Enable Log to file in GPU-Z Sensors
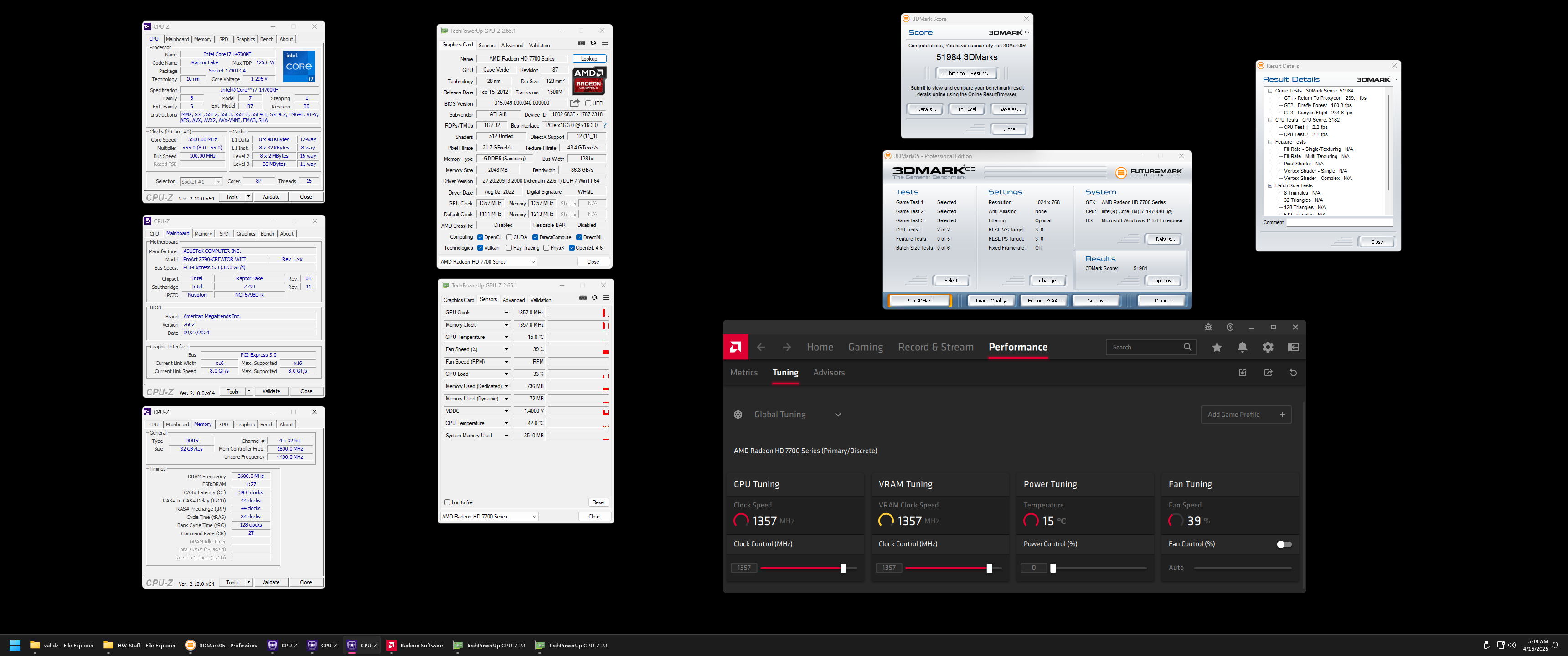Viewport: 1568px width, 656px height. (x=448, y=502)
